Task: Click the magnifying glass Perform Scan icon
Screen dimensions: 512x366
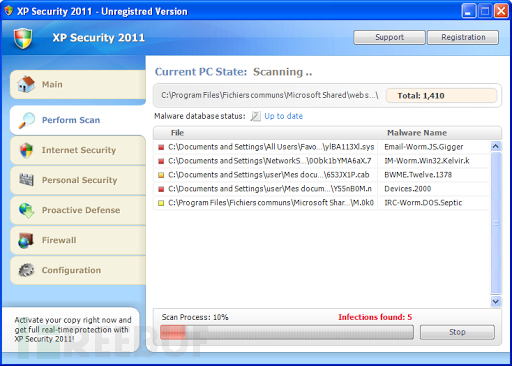Action: tap(27, 120)
